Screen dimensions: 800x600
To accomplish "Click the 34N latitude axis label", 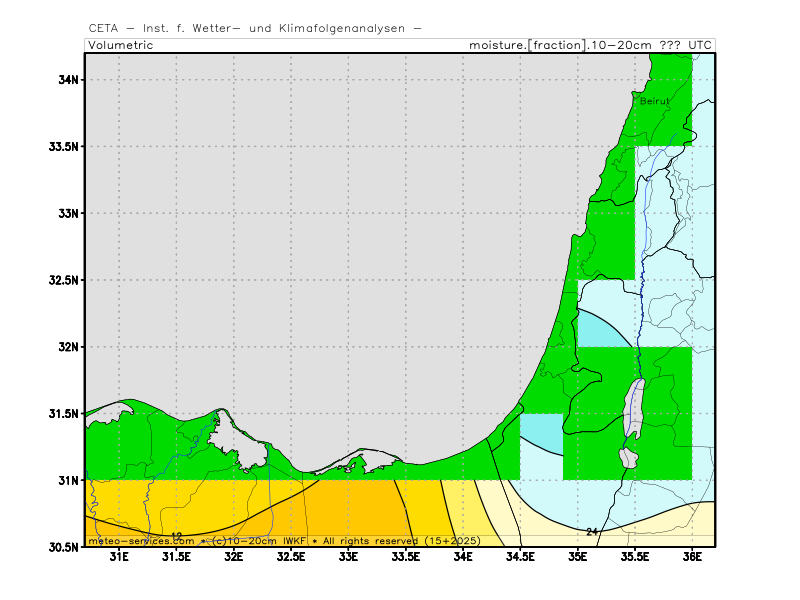I will [x=67, y=79].
